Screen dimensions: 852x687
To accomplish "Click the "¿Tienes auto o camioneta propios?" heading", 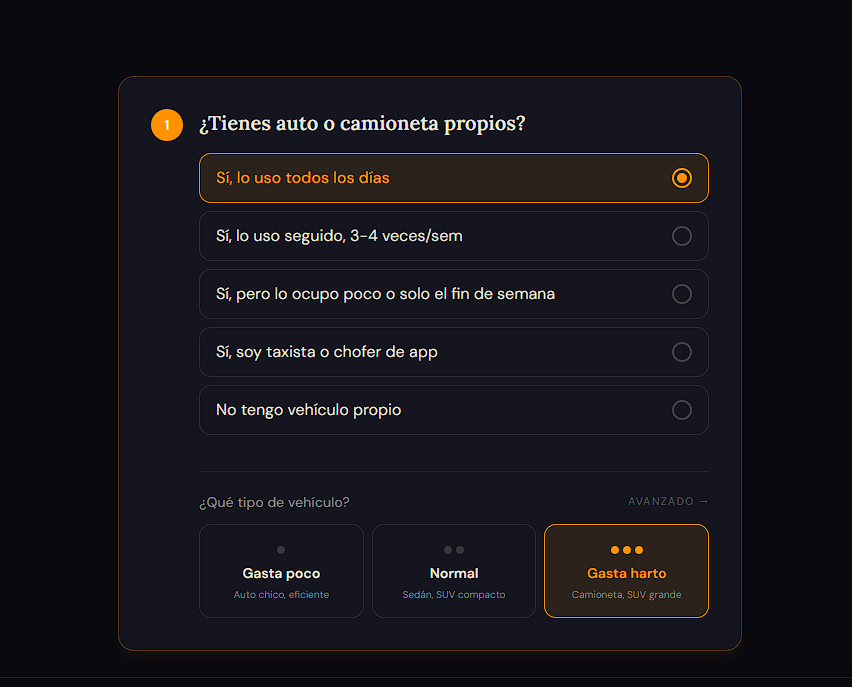I will [362, 124].
